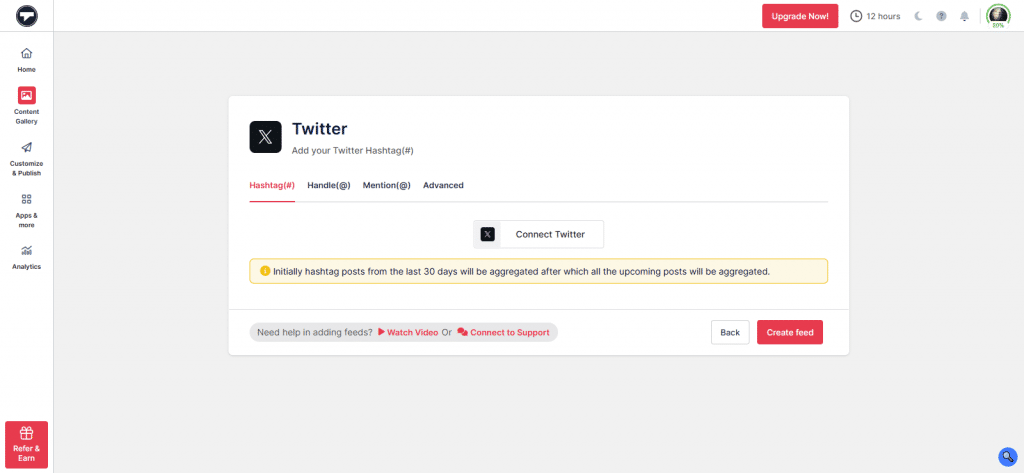Image resolution: width=1024 pixels, height=473 pixels.
Task: Click 'Add your Twitter Hashtag(#)' subtitle
Action: (x=353, y=150)
